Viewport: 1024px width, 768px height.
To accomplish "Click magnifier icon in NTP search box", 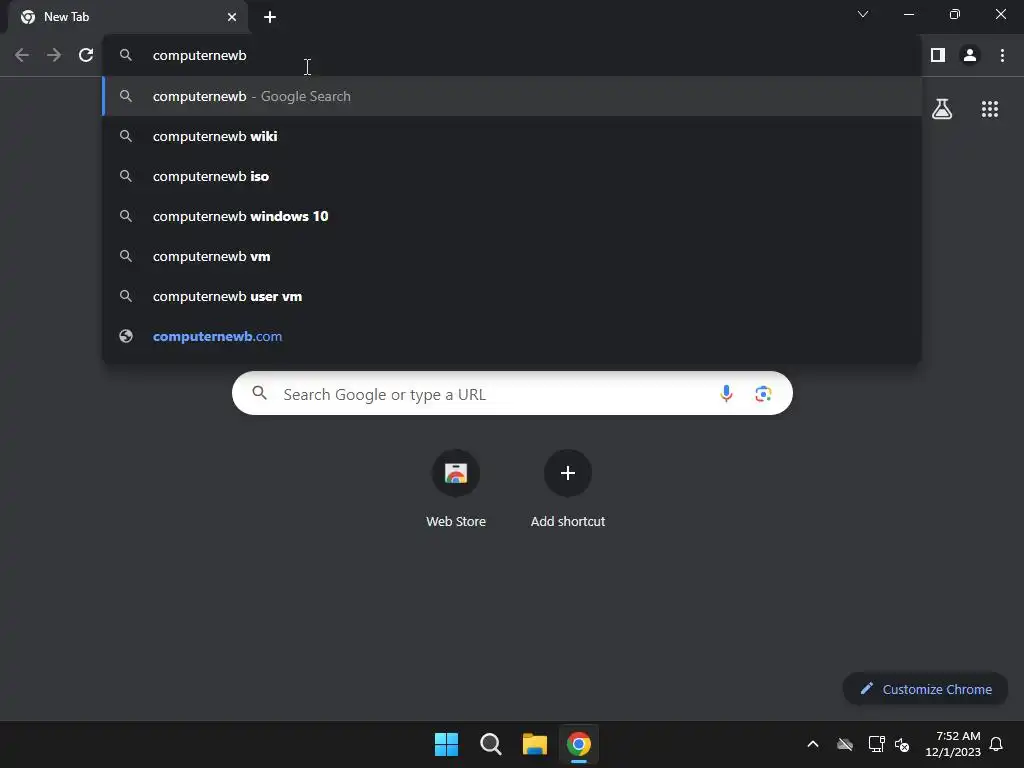I will pyautogui.click(x=259, y=393).
